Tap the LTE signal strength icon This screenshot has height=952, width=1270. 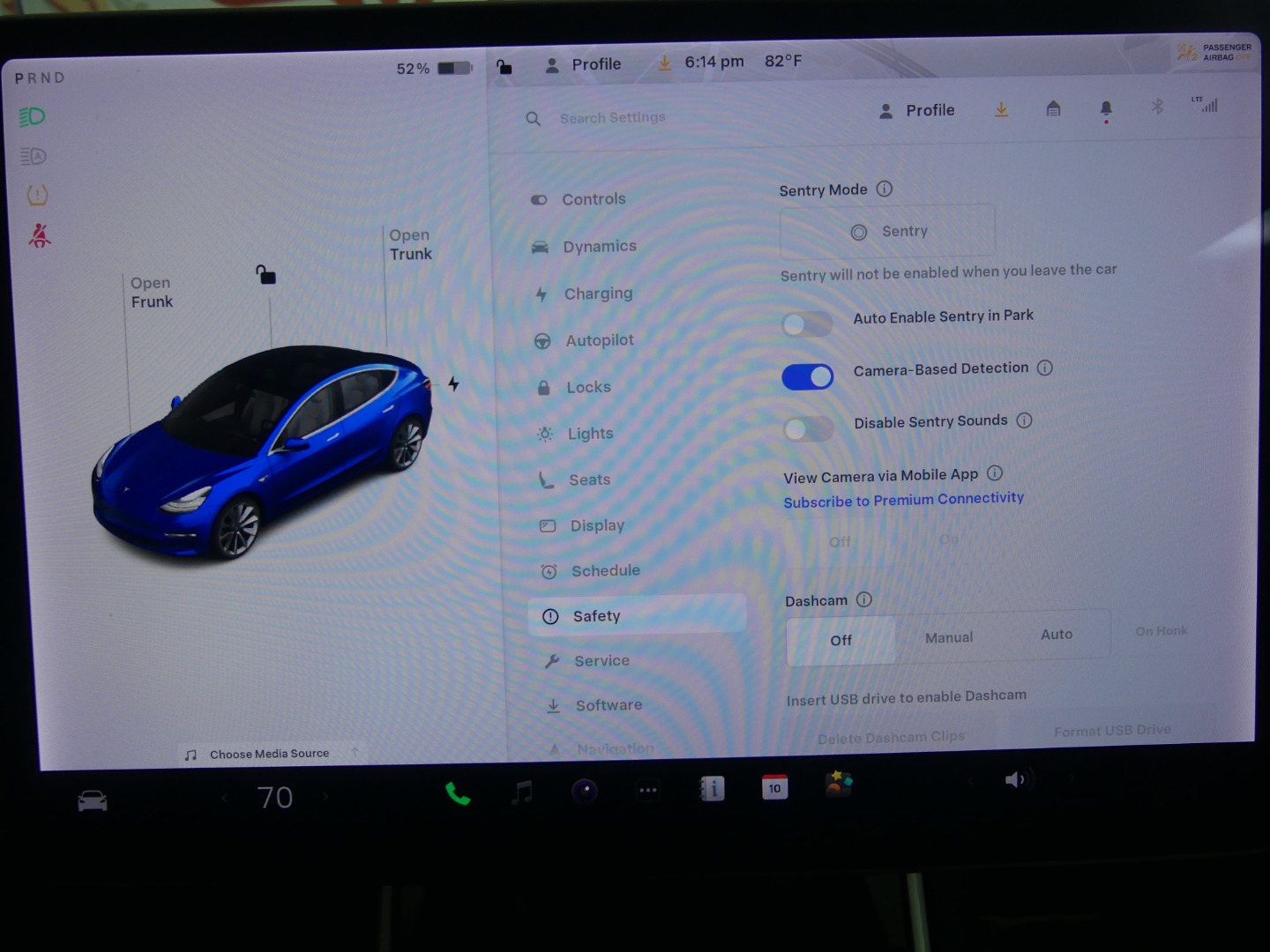1205,103
